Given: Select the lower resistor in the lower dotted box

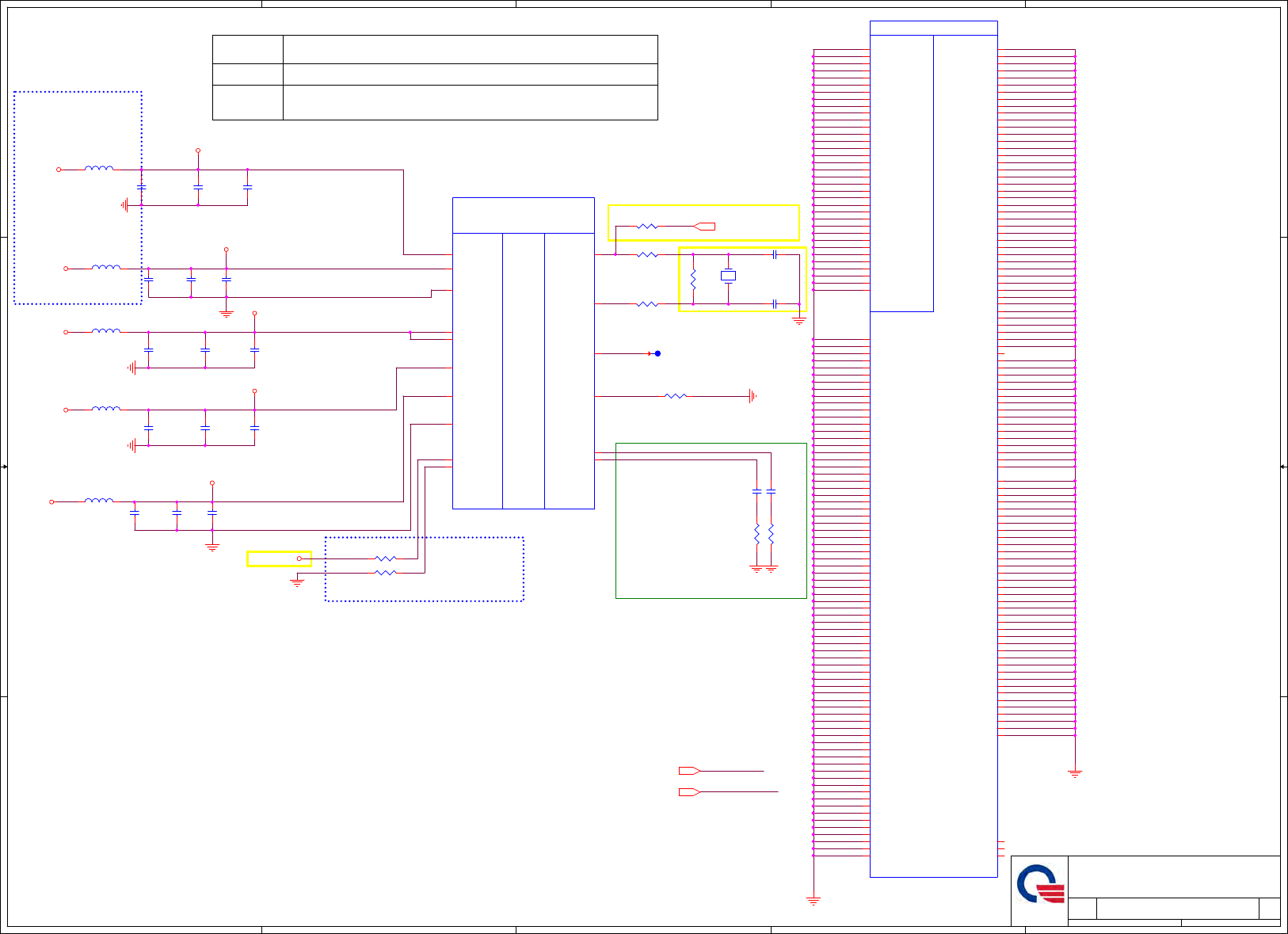Looking at the screenshot, I should pos(386,572).
